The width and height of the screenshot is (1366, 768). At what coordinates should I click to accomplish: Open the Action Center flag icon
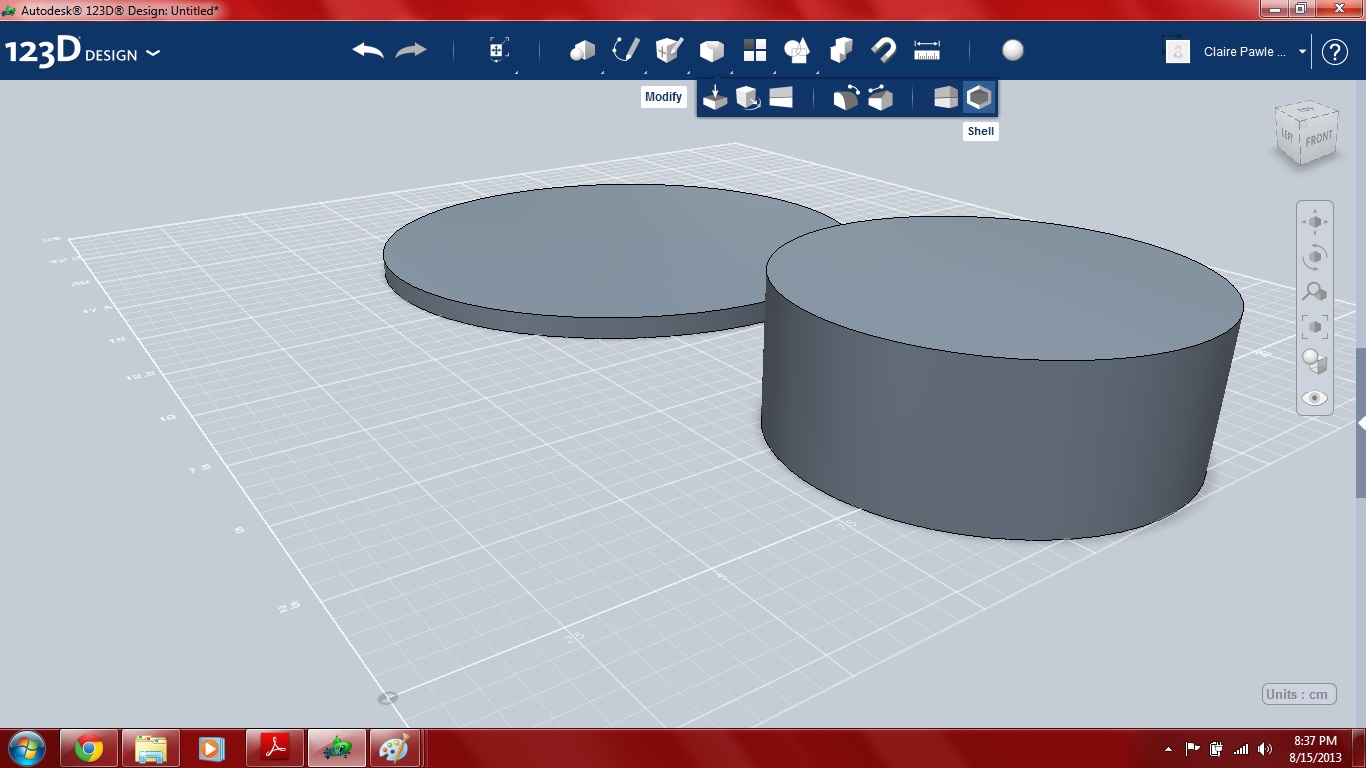[1193, 749]
